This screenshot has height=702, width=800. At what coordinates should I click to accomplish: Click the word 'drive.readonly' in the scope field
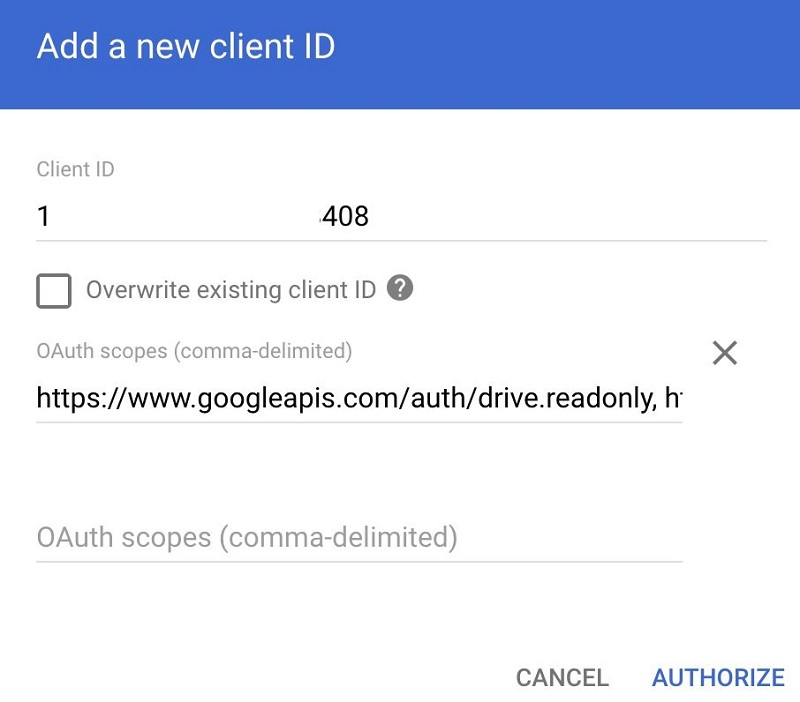(567, 397)
